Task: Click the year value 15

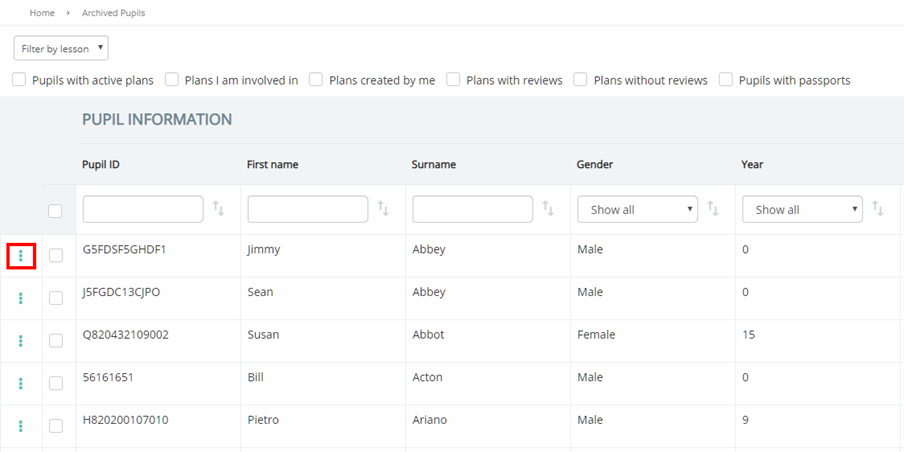Action: point(749,335)
